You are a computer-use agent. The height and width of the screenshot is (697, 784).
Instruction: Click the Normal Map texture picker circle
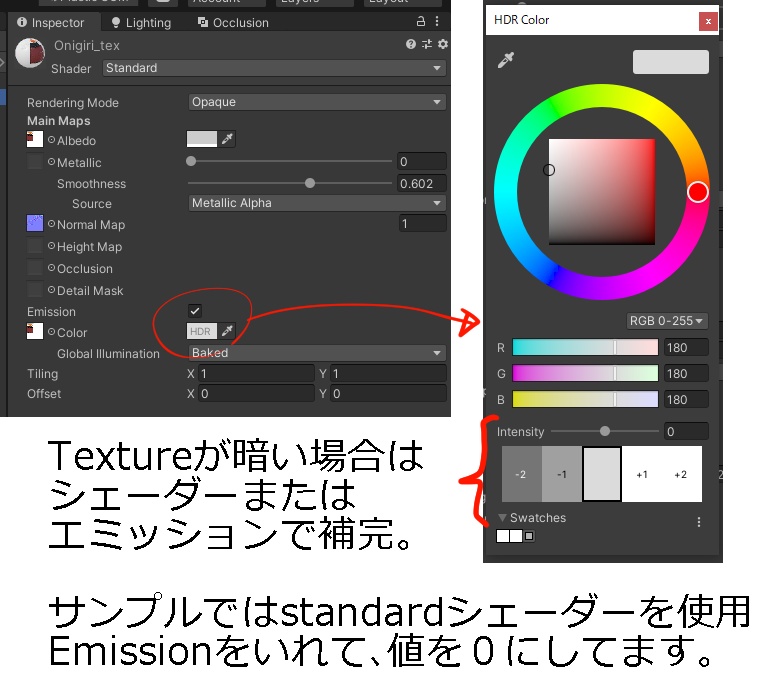(x=51, y=224)
